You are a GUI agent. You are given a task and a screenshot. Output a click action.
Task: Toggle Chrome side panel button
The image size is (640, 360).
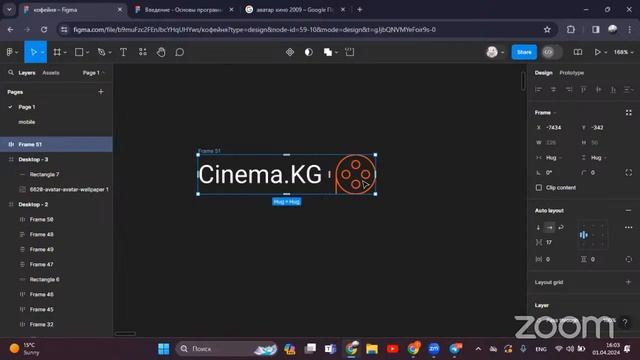(596, 29)
